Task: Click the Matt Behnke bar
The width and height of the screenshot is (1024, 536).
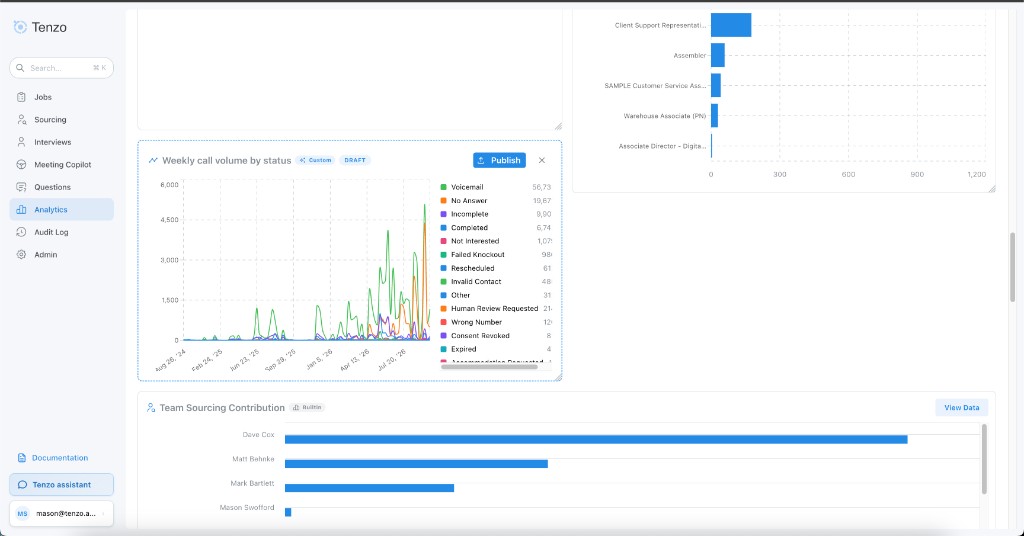Action: (416, 464)
